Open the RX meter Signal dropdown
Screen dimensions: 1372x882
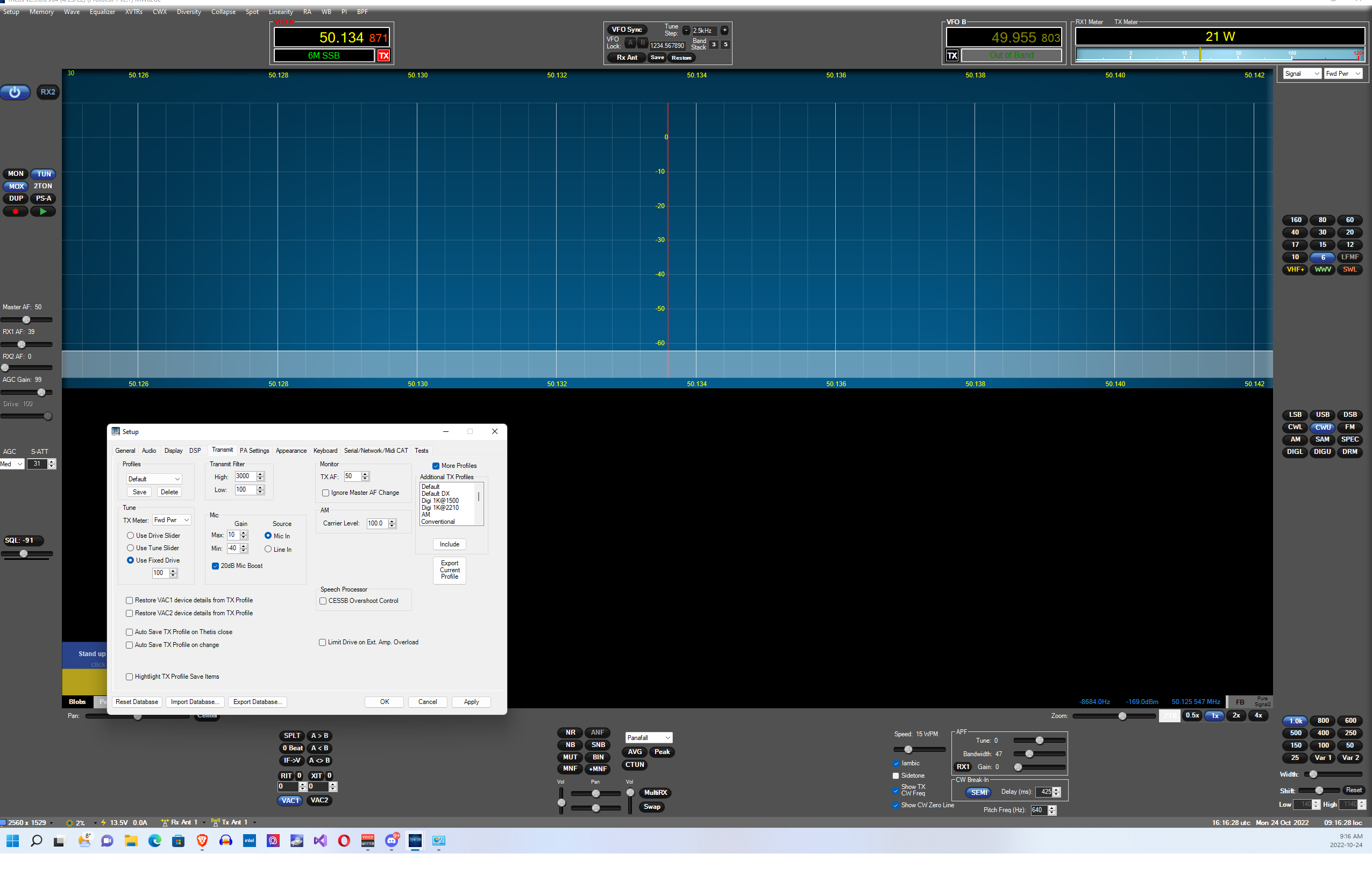pos(1302,74)
